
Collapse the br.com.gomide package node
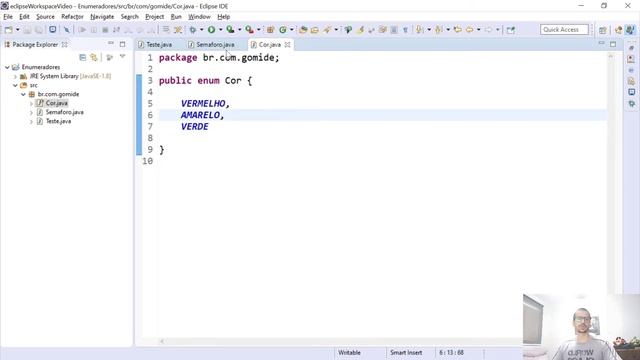[x=23, y=94]
